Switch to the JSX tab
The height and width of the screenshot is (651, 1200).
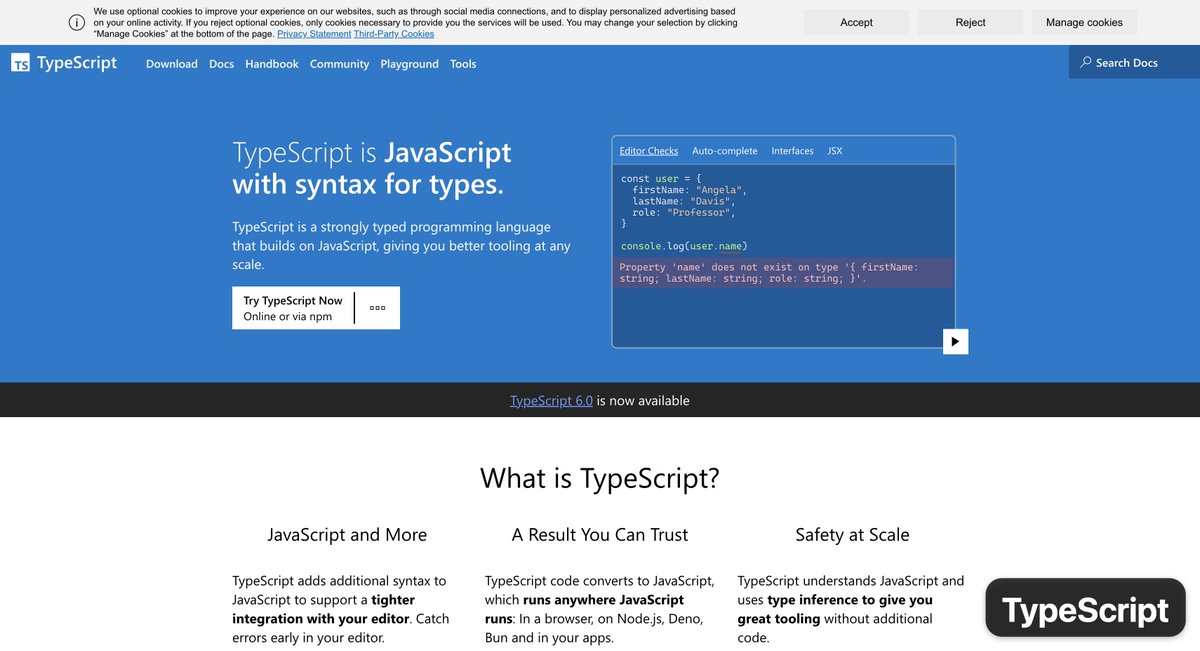pos(835,151)
